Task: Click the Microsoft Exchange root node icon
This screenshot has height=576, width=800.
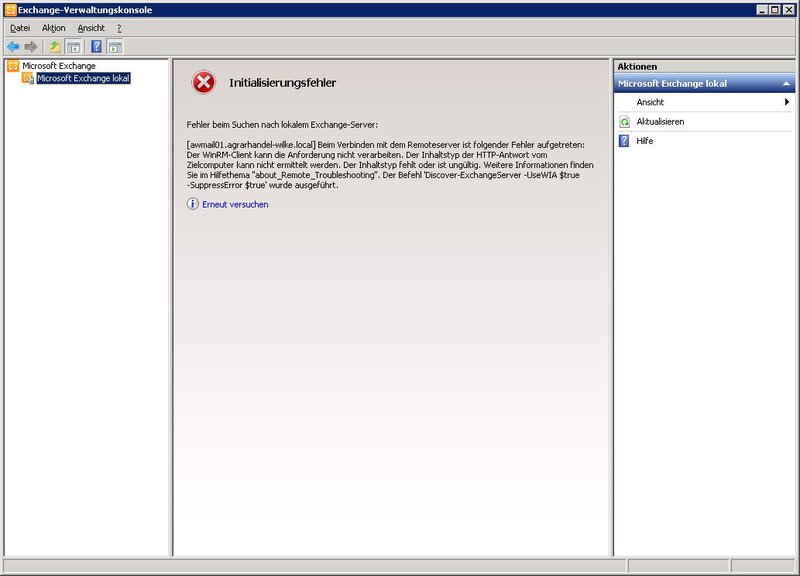Action: coord(13,66)
